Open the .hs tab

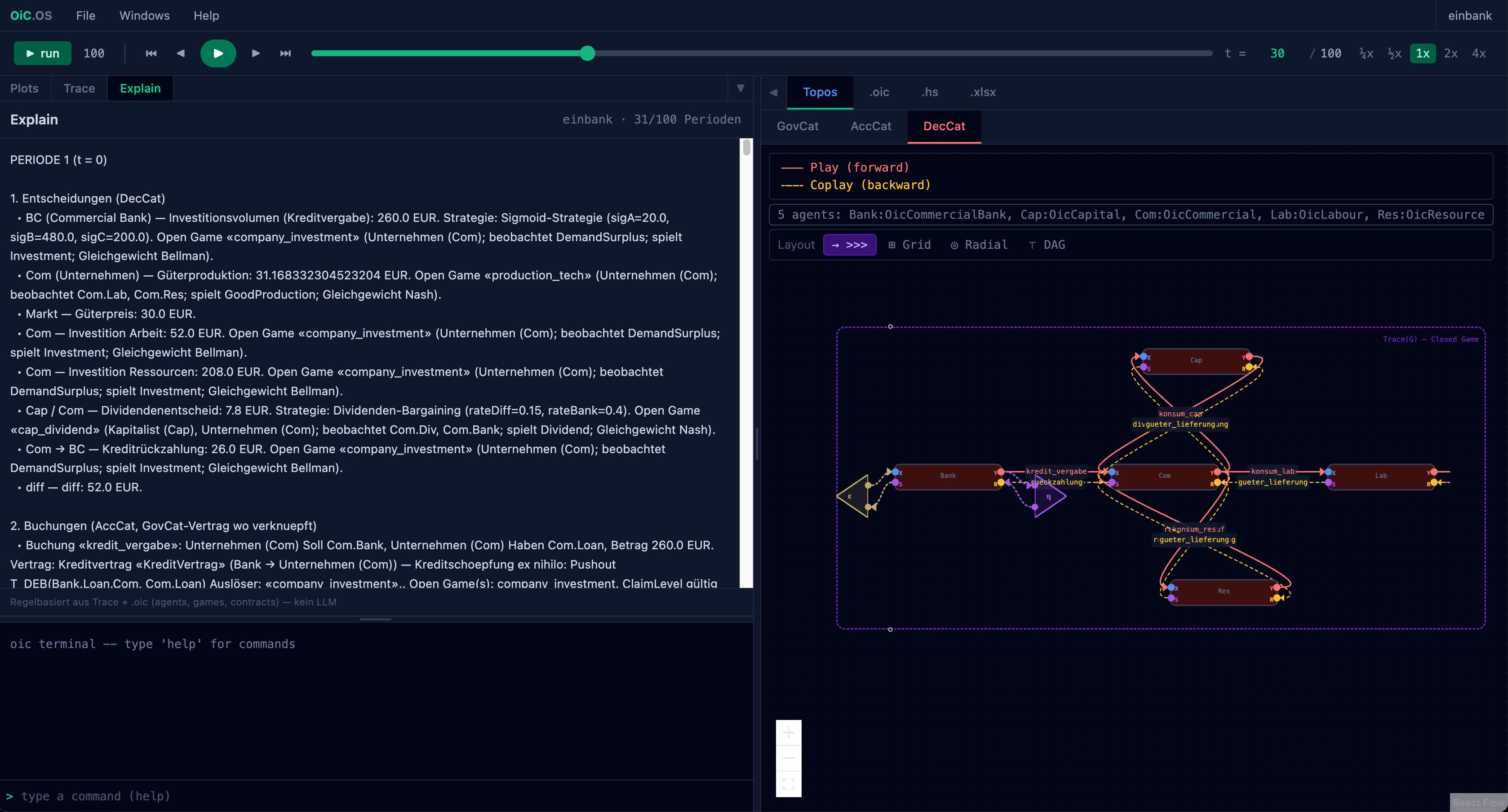click(x=929, y=93)
